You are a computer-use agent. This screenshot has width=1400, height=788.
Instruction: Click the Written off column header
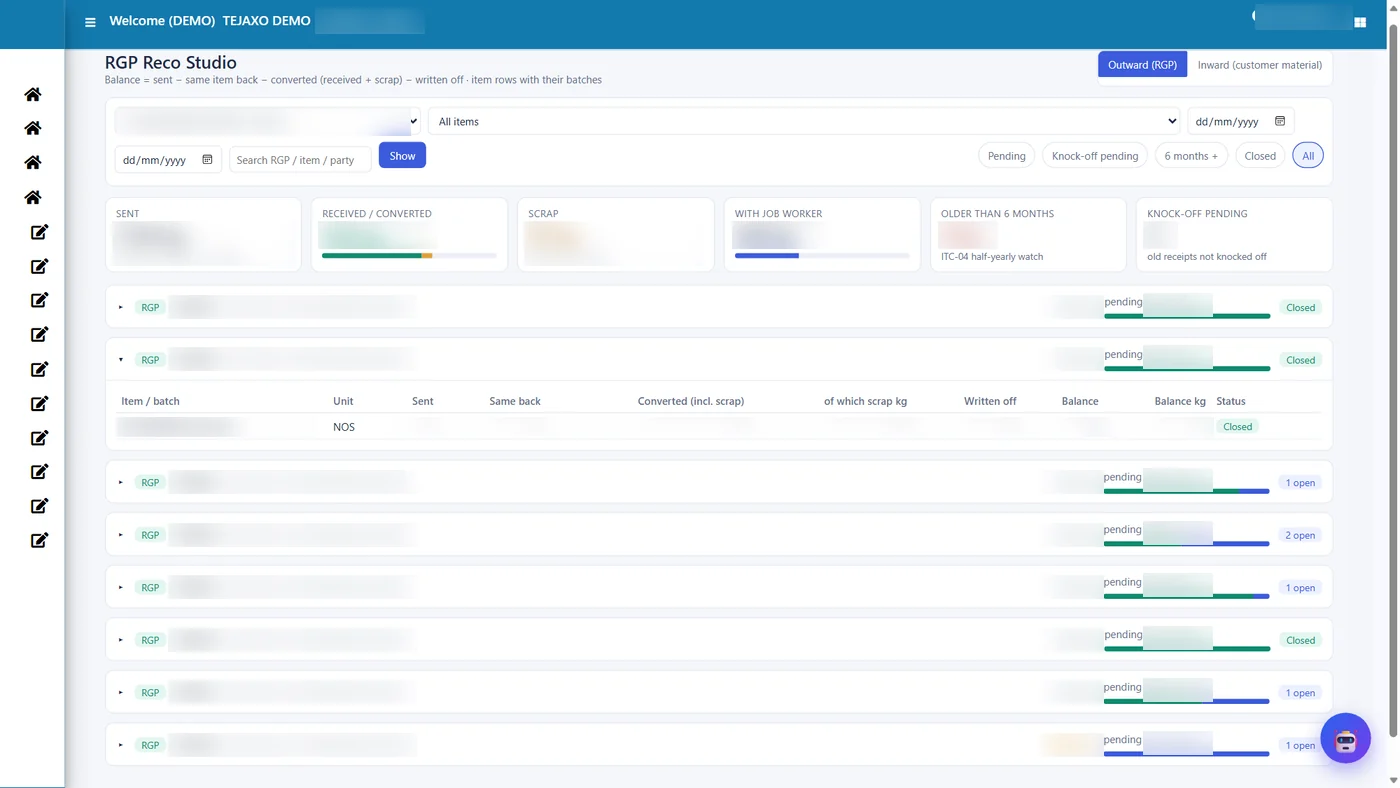(990, 401)
